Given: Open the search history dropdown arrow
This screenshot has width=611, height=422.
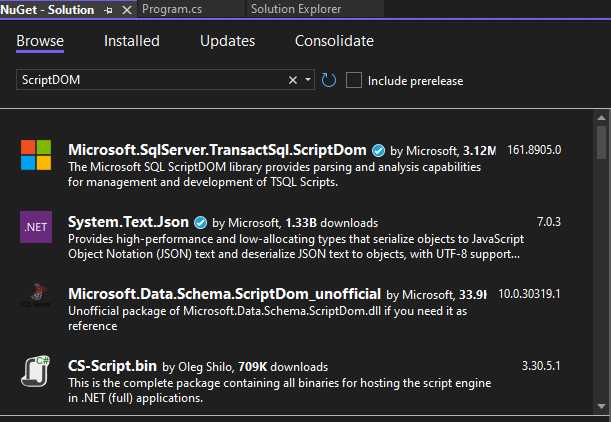Looking at the screenshot, I should tap(308, 80).
